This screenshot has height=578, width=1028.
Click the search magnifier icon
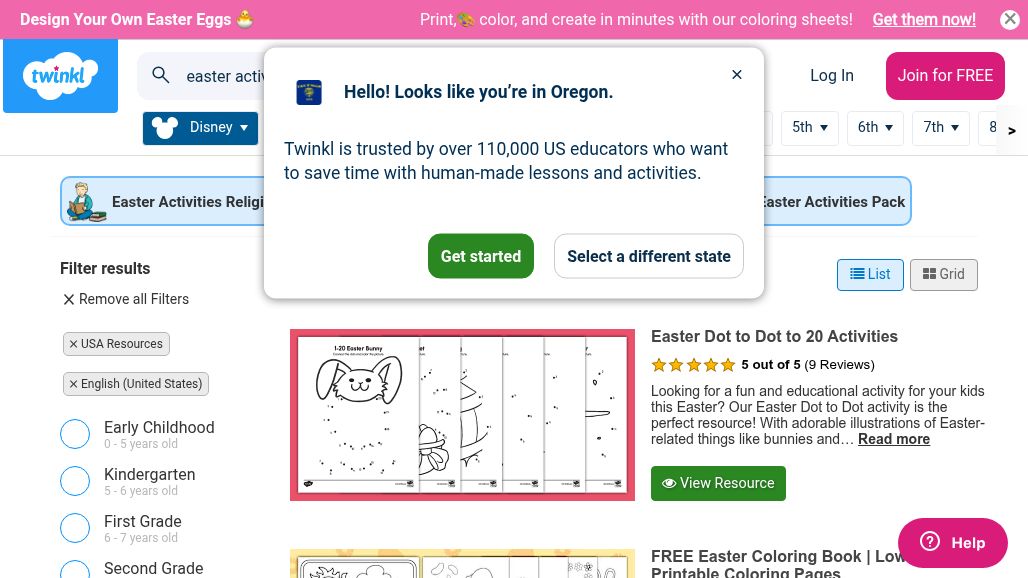point(161,75)
